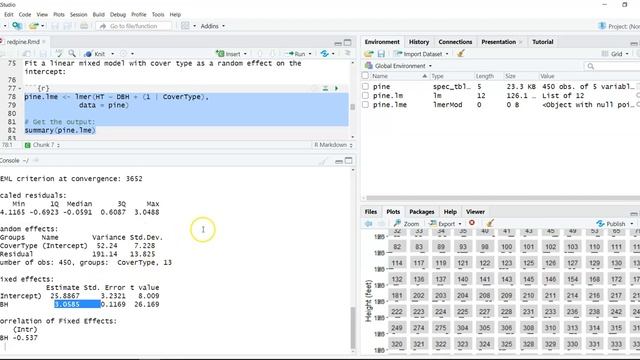Click run current chunk green arrow

336,88
